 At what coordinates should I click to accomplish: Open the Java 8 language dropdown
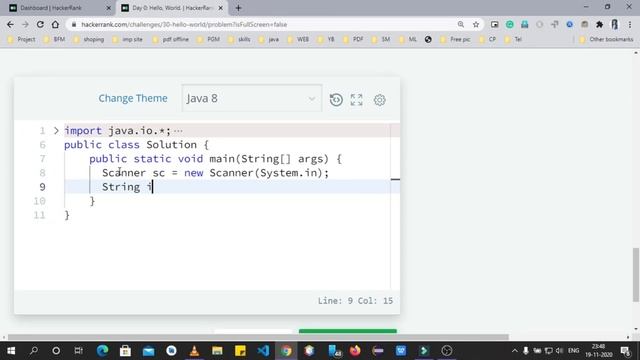coord(252,98)
